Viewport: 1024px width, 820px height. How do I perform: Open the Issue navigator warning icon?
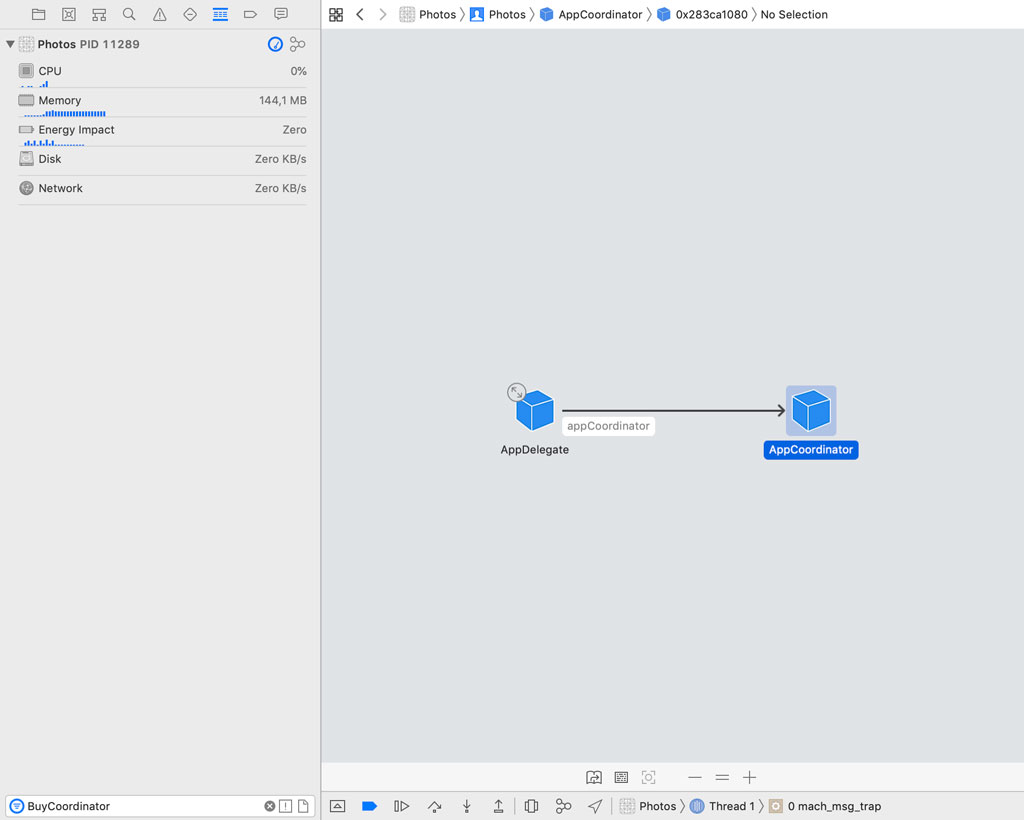[x=158, y=14]
